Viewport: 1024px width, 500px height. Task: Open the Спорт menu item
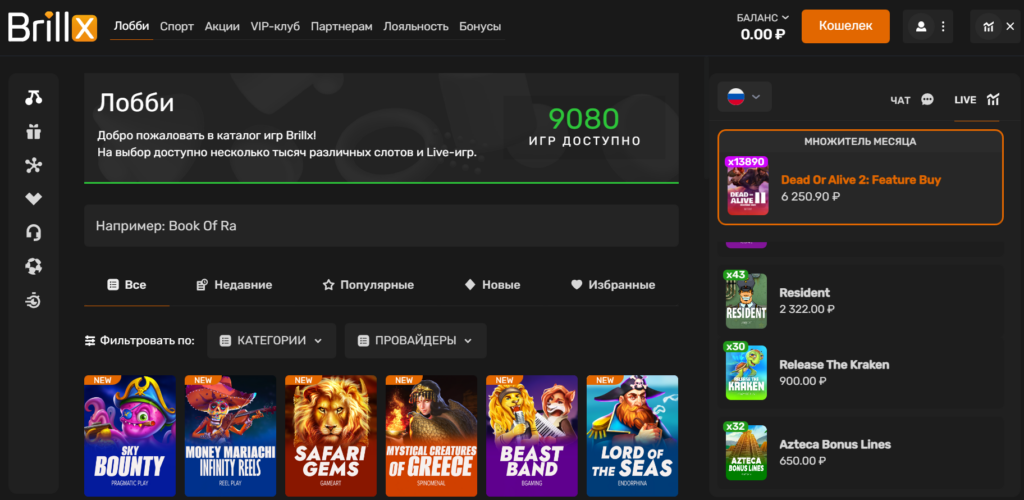pyautogui.click(x=177, y=27)
